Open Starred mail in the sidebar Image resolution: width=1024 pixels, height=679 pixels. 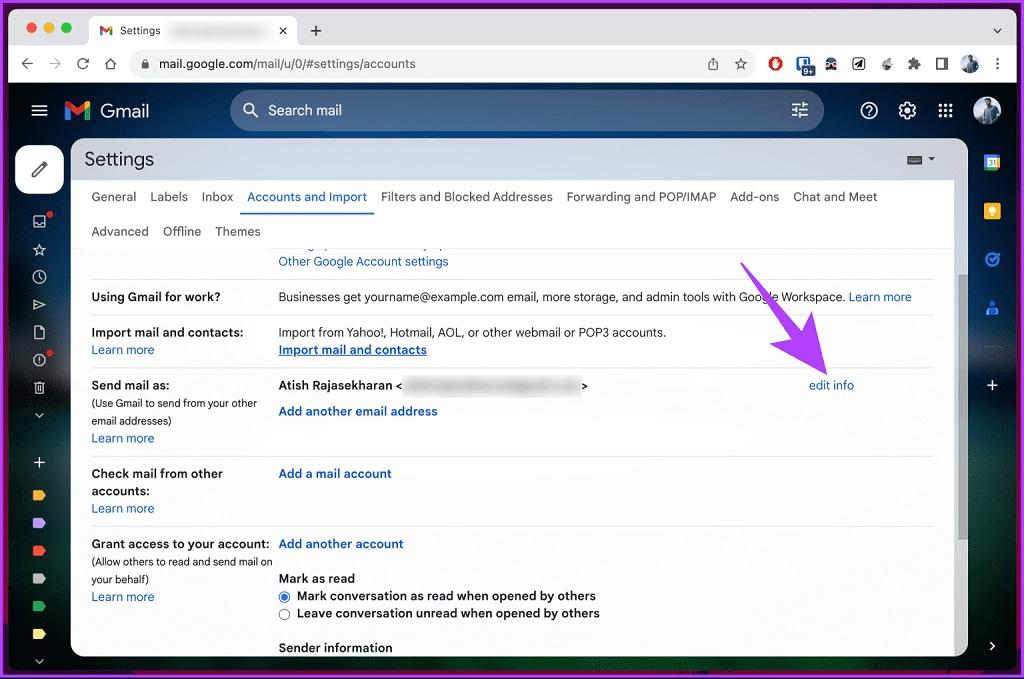coord(39,249)
